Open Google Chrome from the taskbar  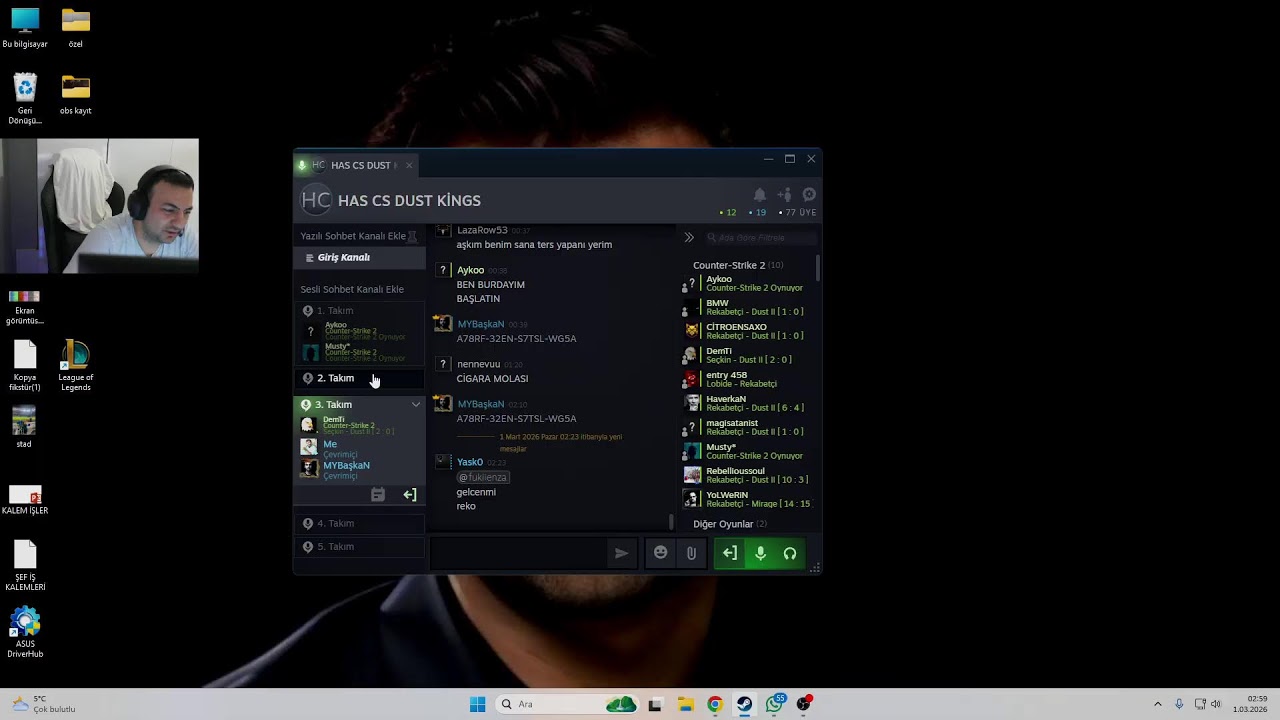714,704
